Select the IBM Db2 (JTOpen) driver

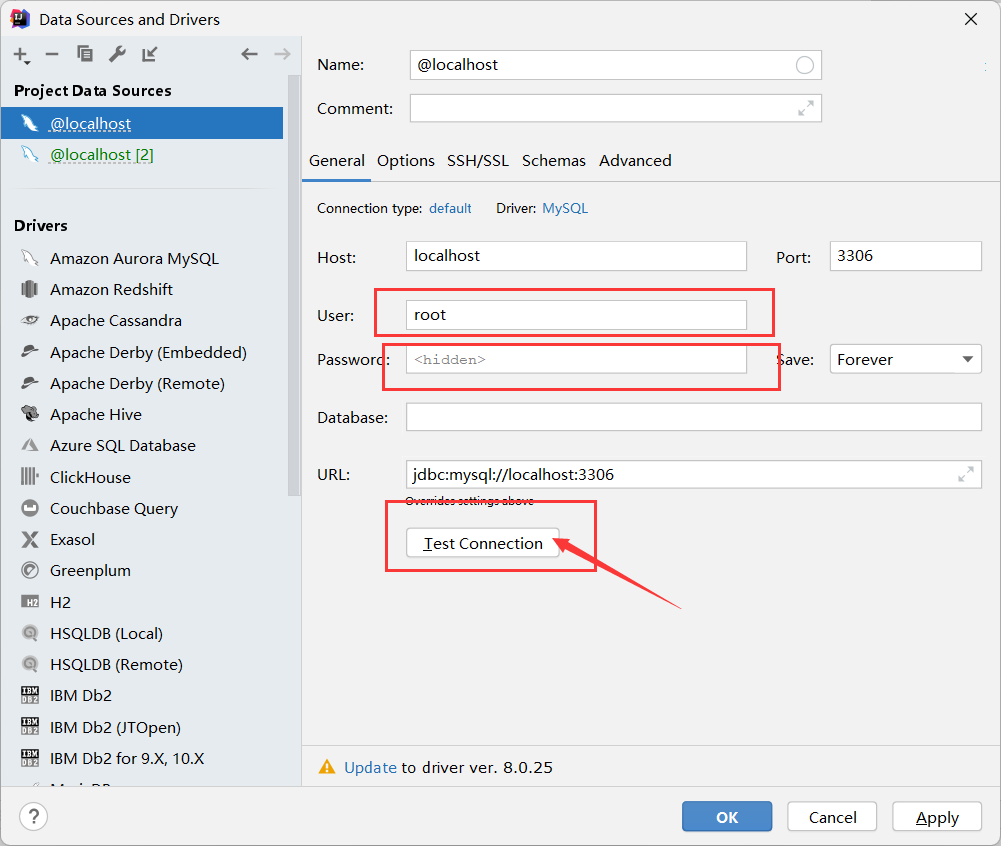point(115,728)
